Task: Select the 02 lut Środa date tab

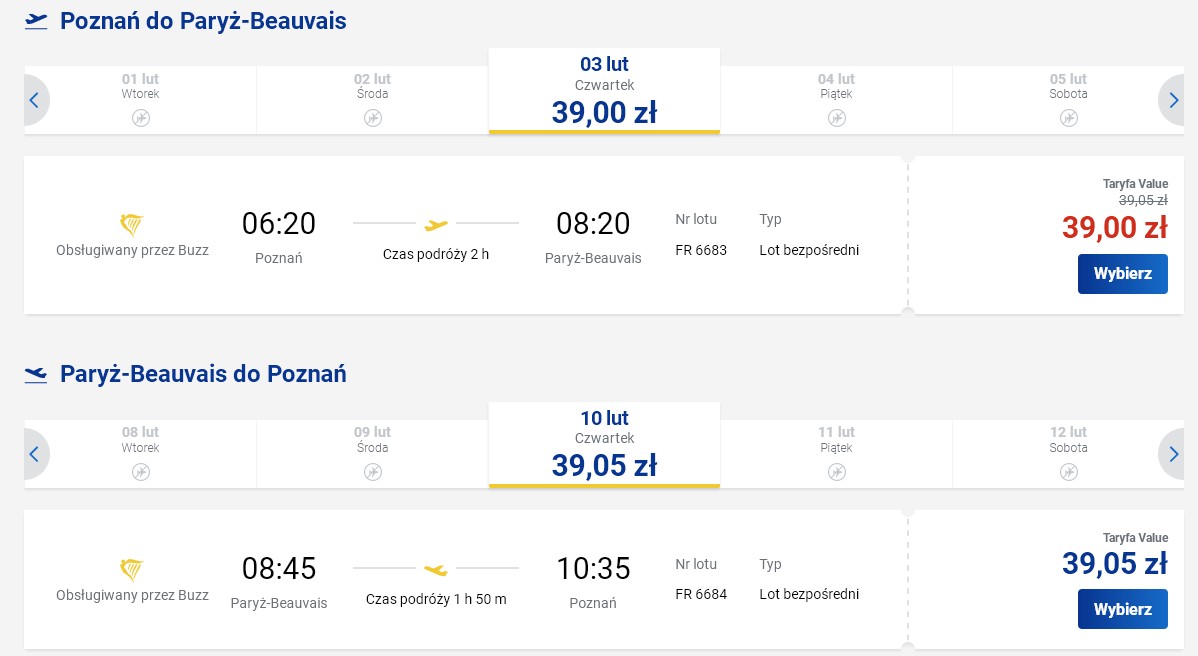Action: [x=372, y=100]
